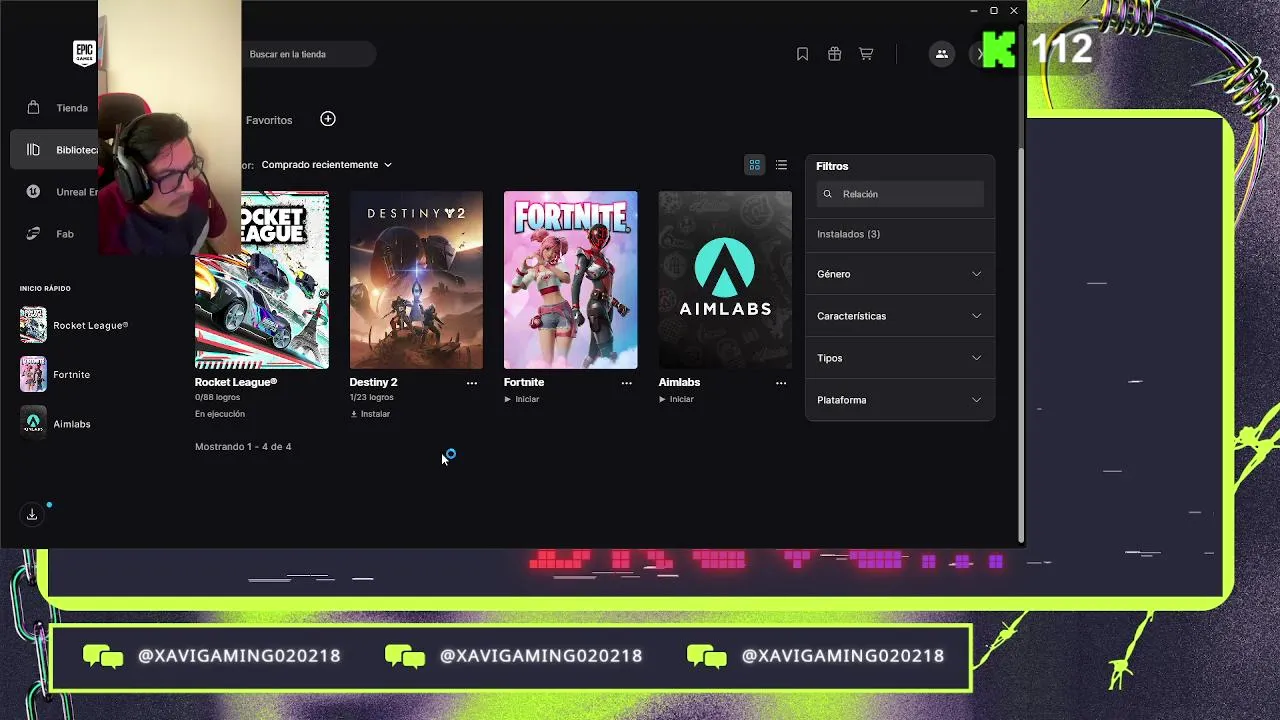Click the Rocket League quick launch icon
Screen dimensions: 1280x720
(x=33, y=325)
